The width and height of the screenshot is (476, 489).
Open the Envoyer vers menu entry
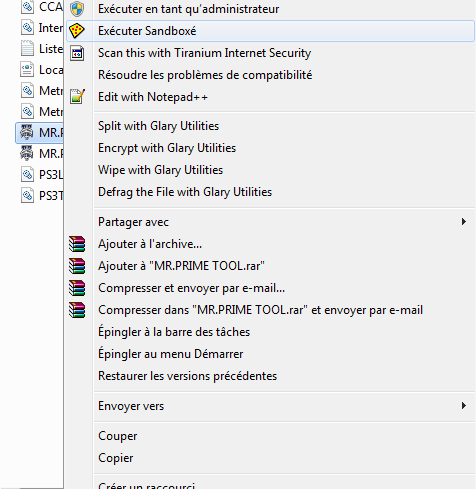tap(131, 406)
